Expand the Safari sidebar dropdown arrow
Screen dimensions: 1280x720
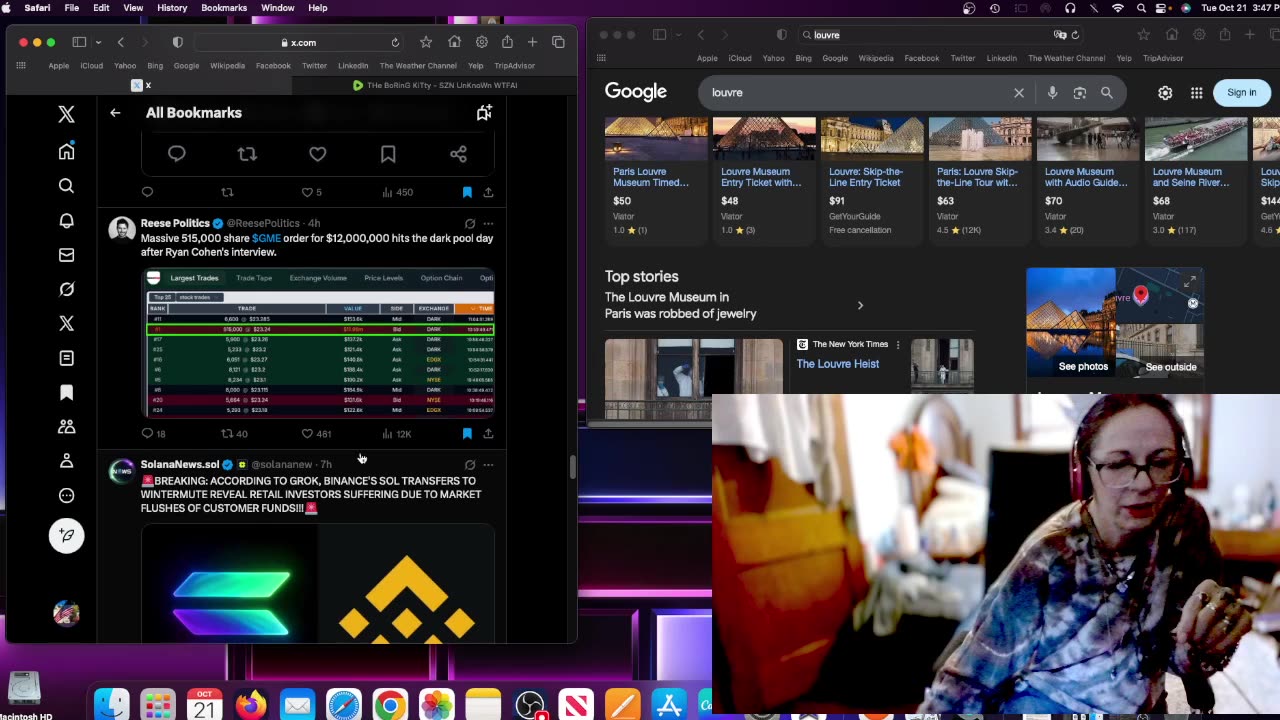pos(98,43)
